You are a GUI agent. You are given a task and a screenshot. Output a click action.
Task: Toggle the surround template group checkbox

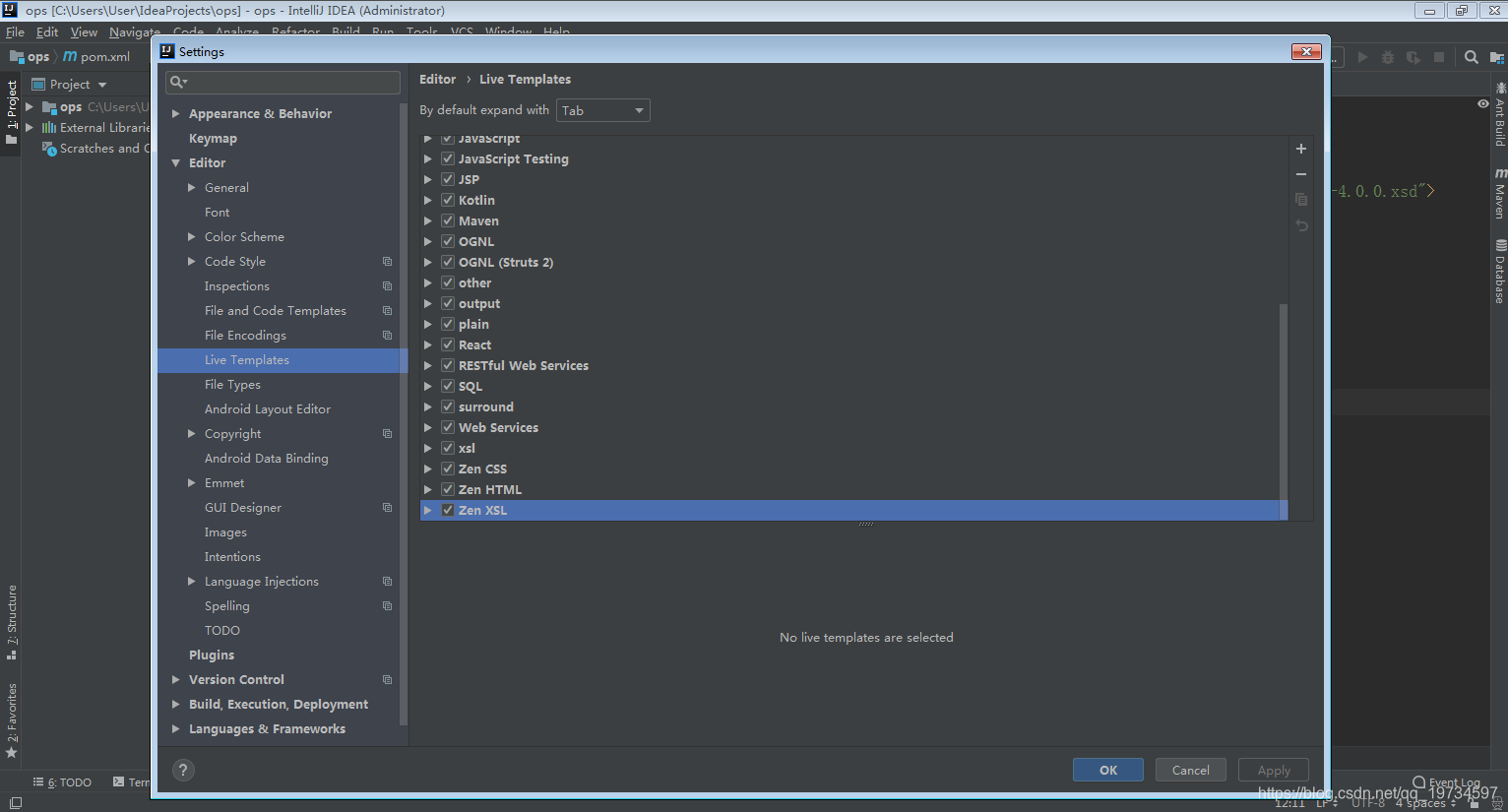448,406
